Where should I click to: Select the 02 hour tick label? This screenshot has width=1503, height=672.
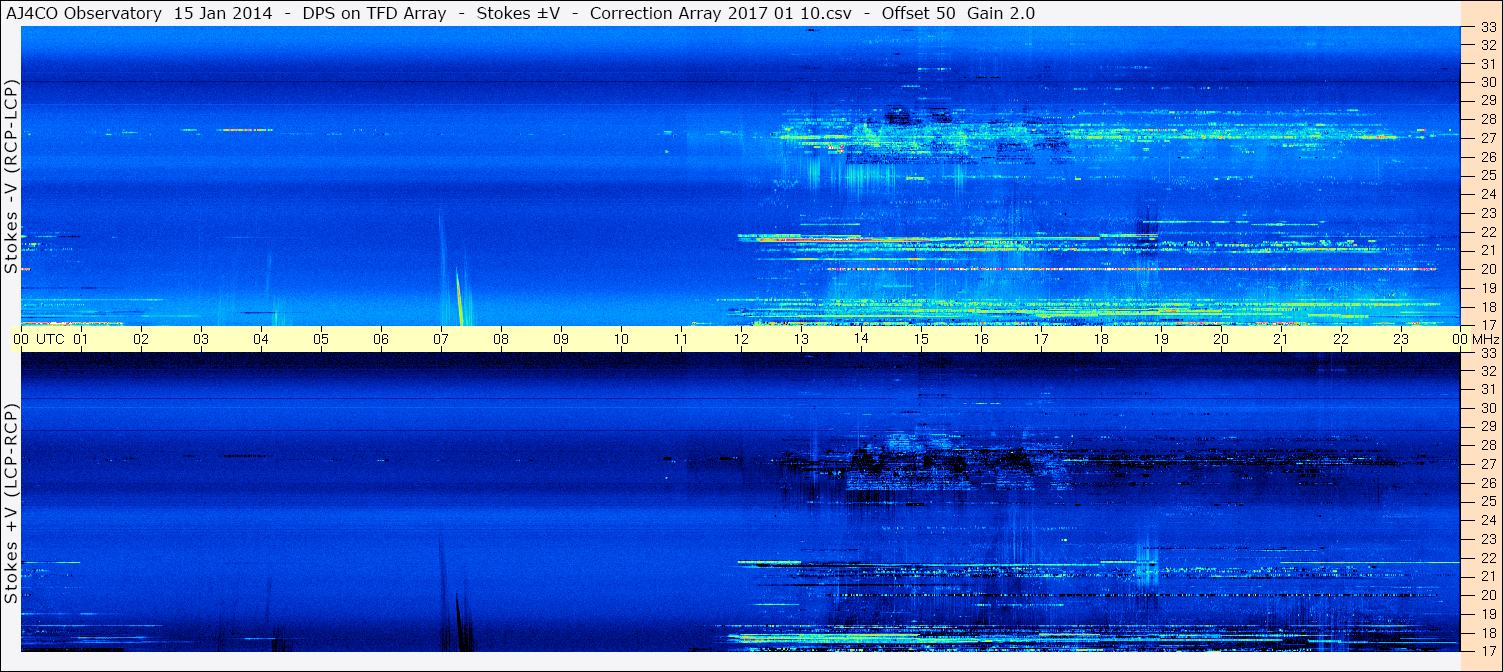pyautogui.click(x=141, y=339)
